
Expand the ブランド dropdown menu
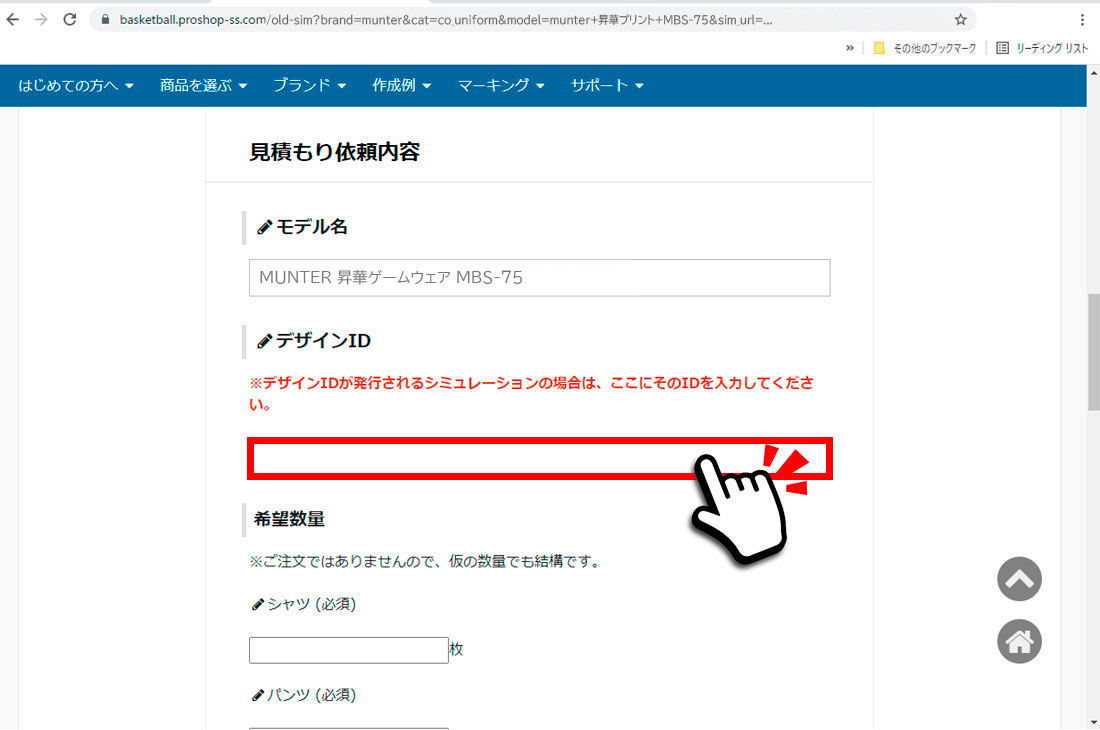pos(310,86)
